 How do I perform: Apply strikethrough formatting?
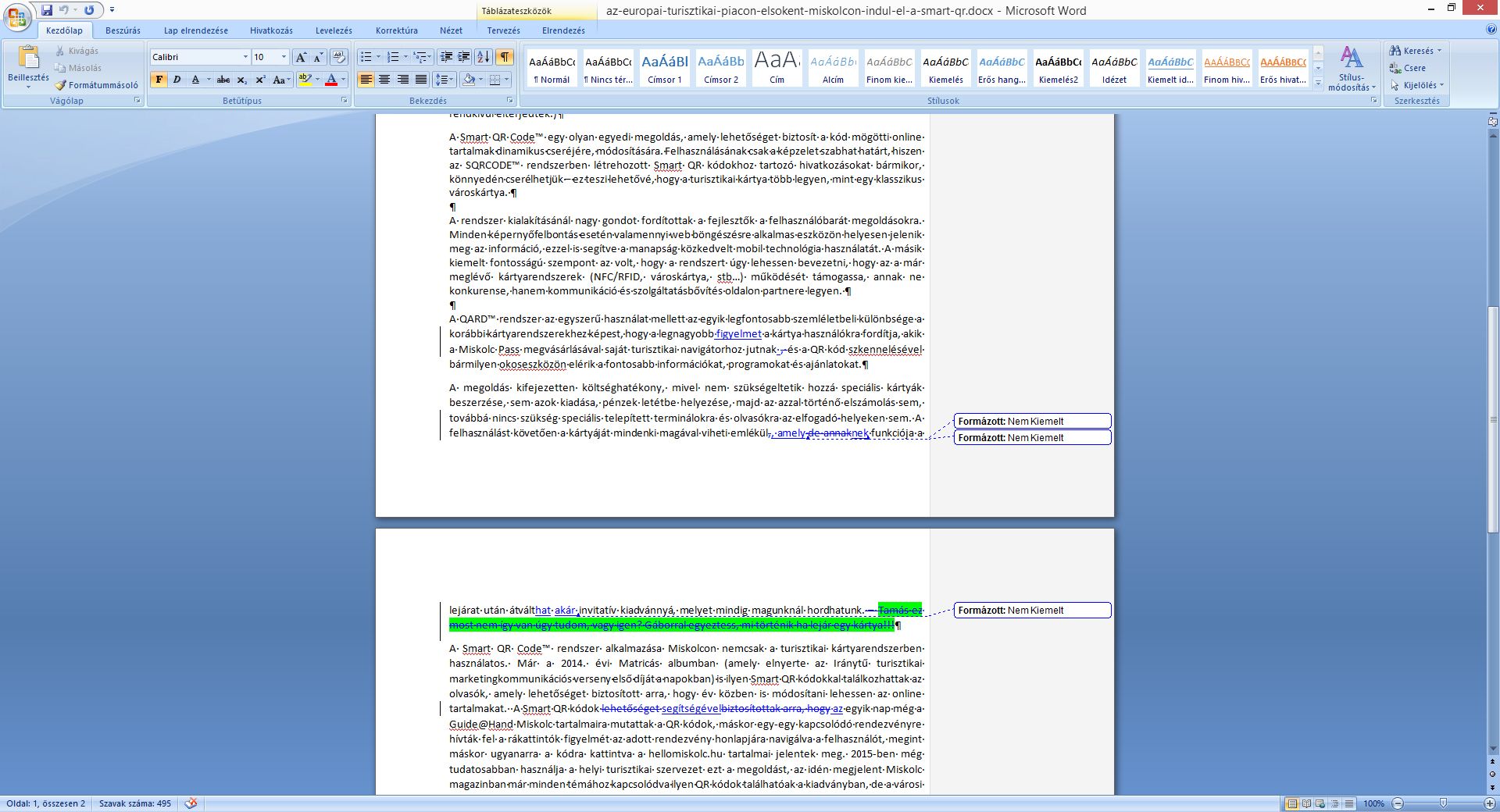pyautogui.click(x=223, y=80)
